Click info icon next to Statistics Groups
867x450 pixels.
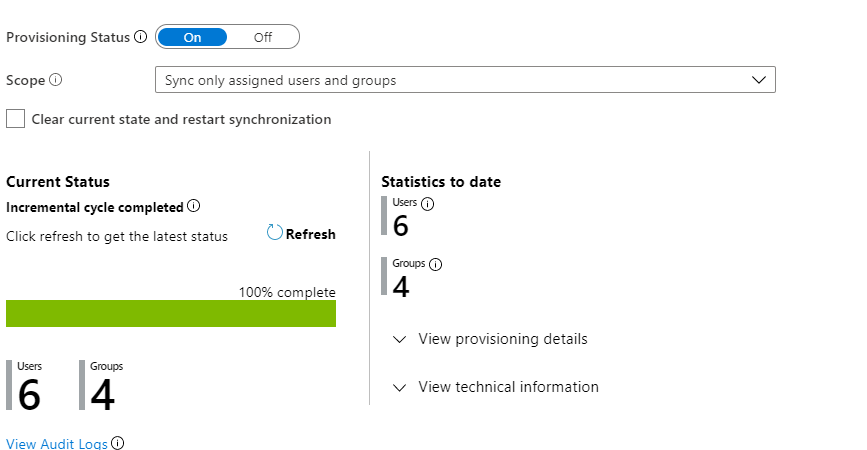tap(435, 265)
